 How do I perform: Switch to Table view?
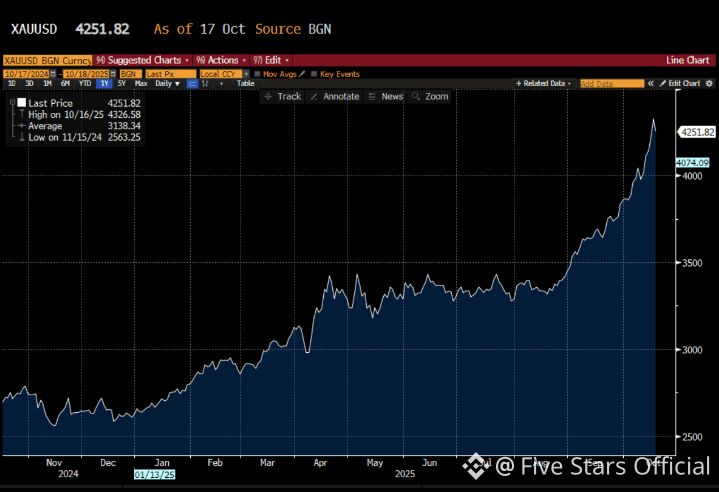tap(245, 83)
